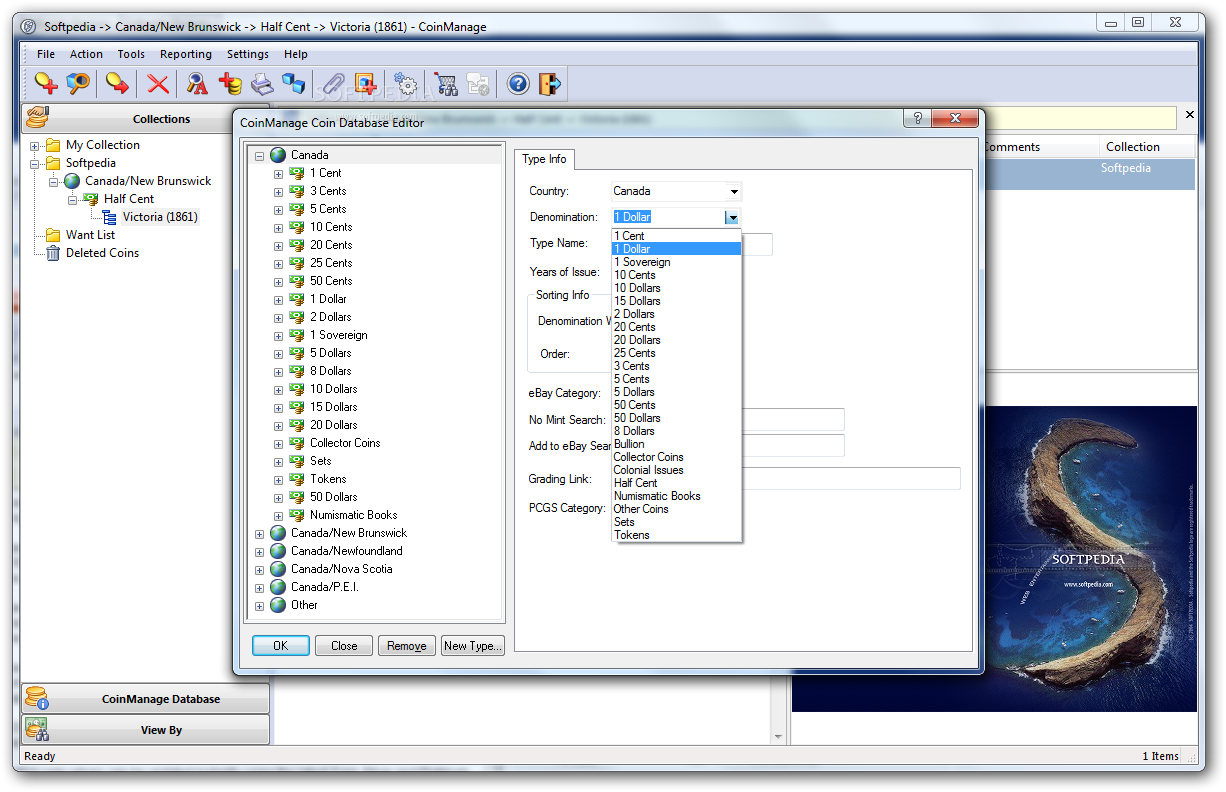Viewport: 1226px width, 792px height.
Task: Choose Other Coins from denomination list
Action: pyautogui.click(x=676, y=509)
